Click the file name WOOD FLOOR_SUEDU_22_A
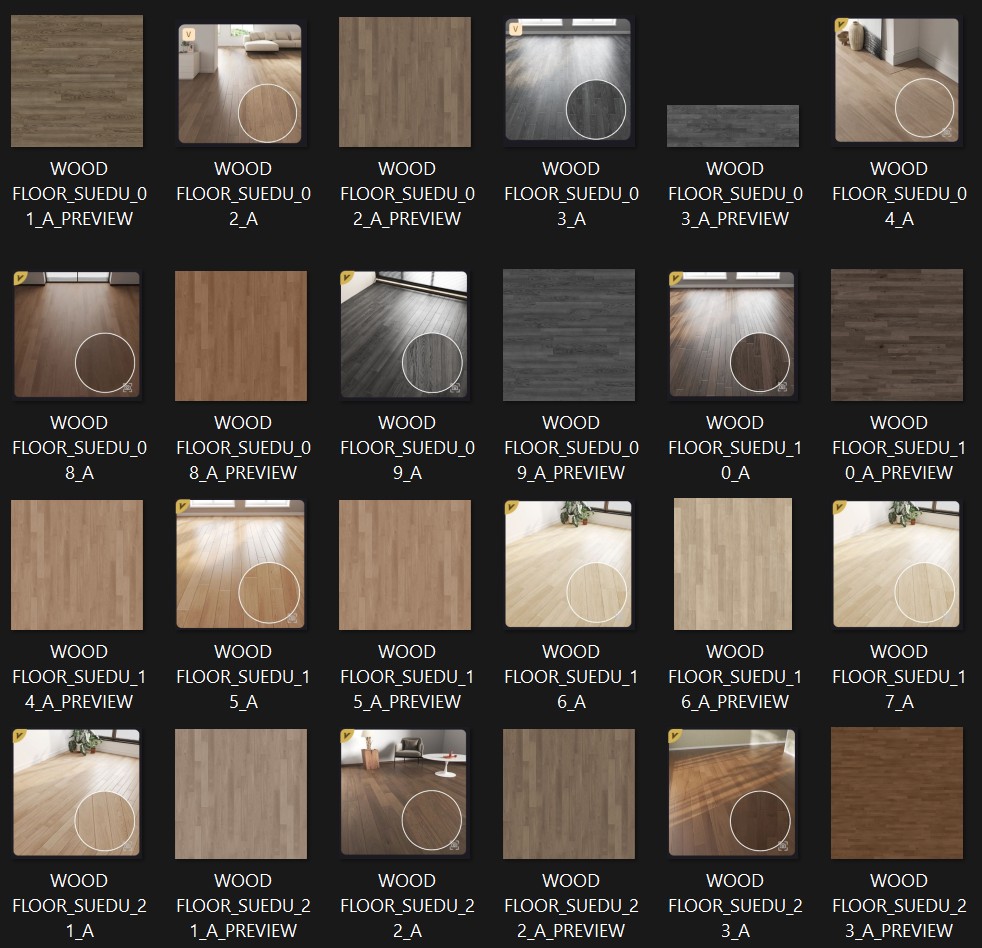The width and height of the screenshot is (982, 948). 407,906
